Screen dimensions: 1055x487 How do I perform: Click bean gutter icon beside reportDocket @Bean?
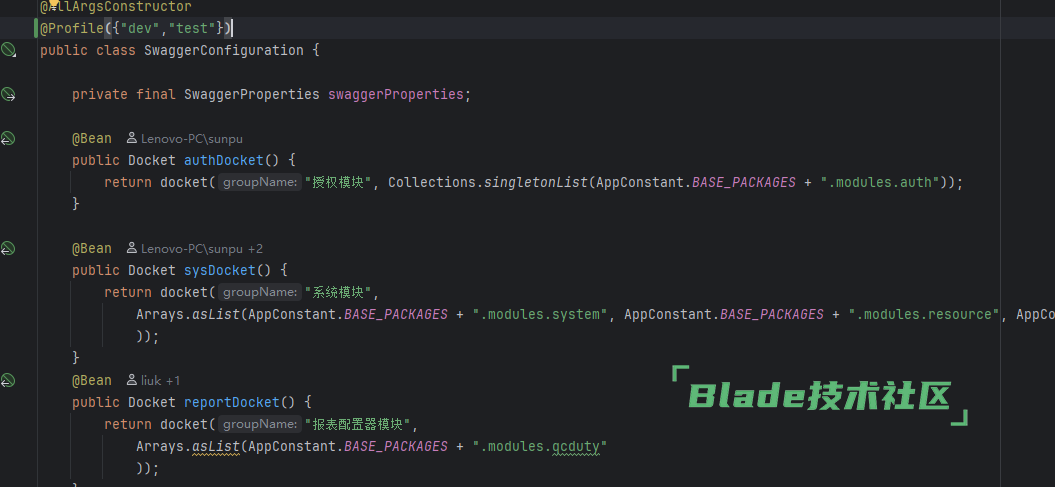coord(8,380)
